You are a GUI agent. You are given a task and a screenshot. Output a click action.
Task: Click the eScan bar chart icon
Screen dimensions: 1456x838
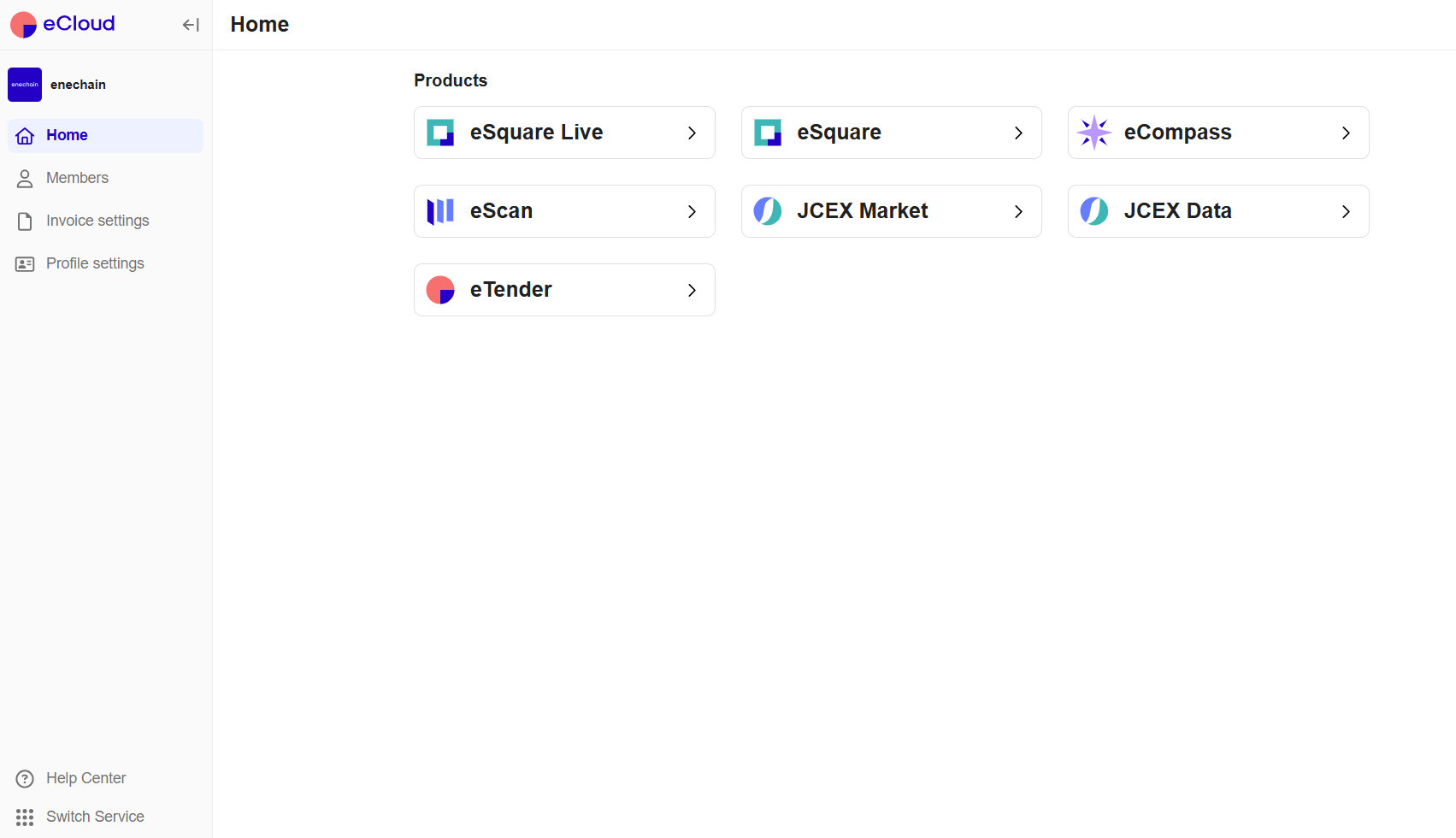click(x=439, y=211)
